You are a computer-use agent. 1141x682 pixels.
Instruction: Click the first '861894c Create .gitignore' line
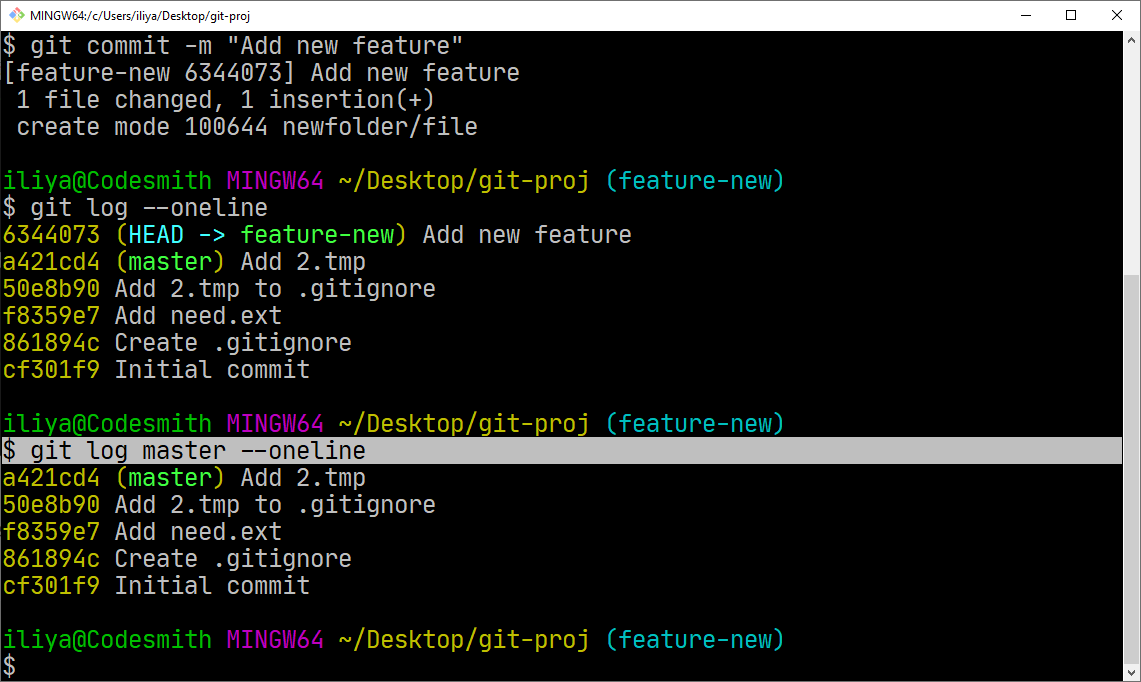pos(177,342)
